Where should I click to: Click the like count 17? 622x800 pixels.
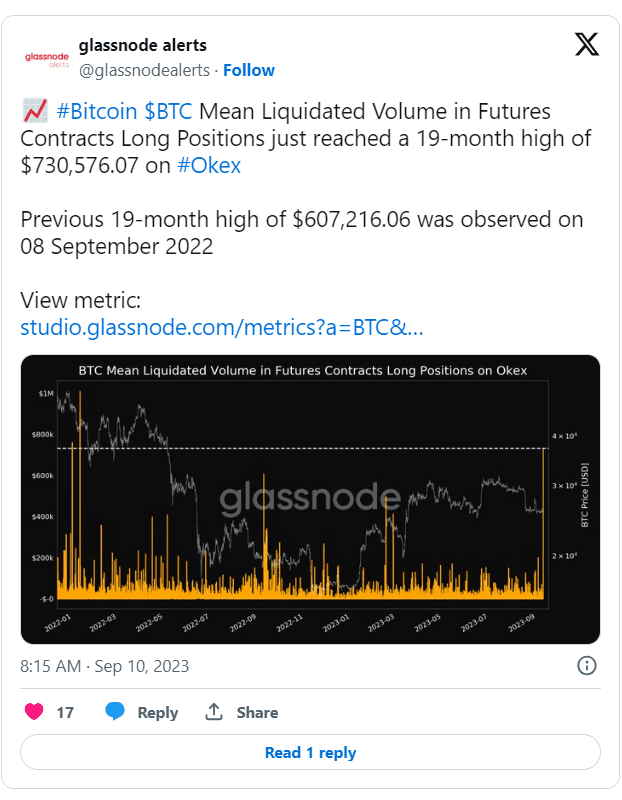(x=65, y=713)
